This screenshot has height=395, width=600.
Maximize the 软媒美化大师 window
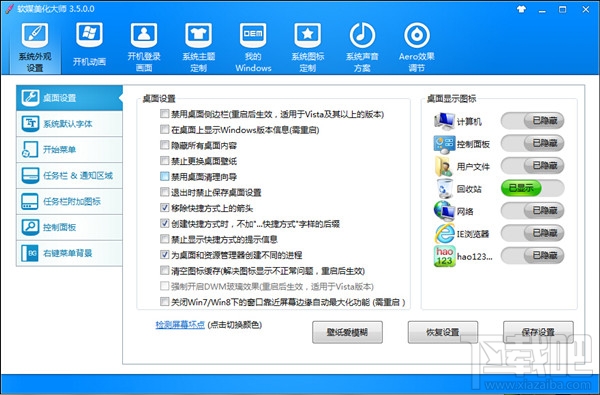coord(562,10)
